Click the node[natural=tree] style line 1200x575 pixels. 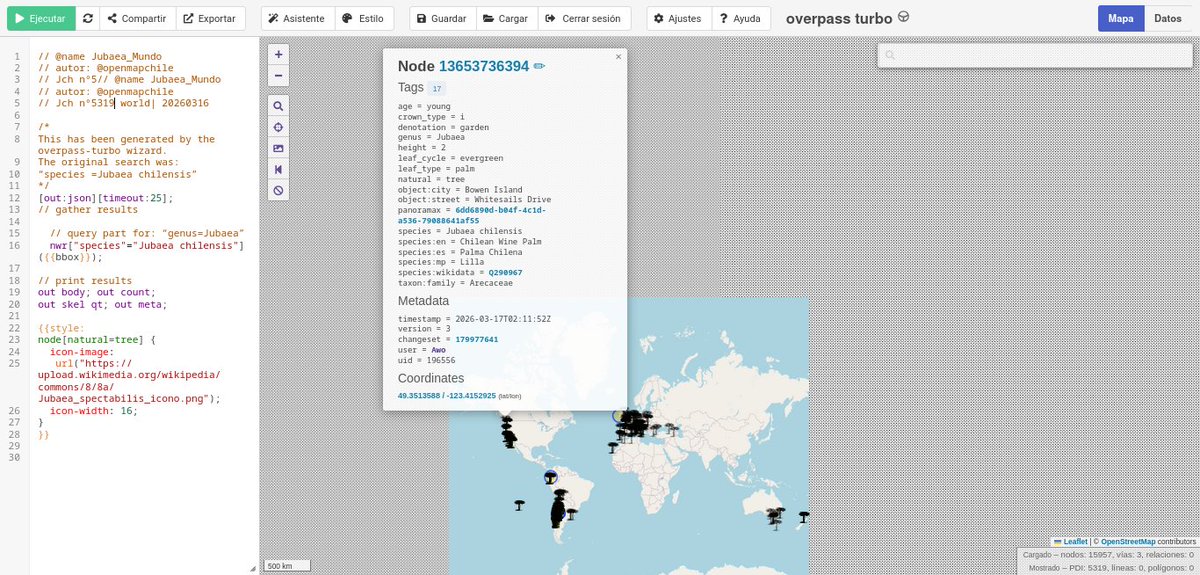98,340
